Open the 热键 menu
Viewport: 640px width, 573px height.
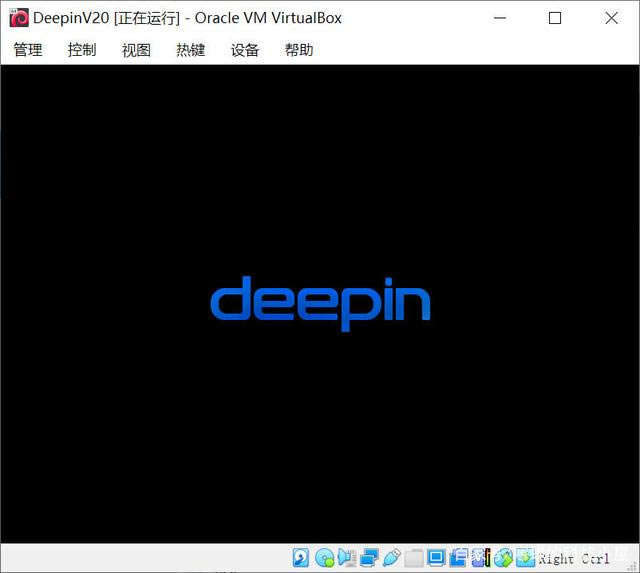click(191, 50)
